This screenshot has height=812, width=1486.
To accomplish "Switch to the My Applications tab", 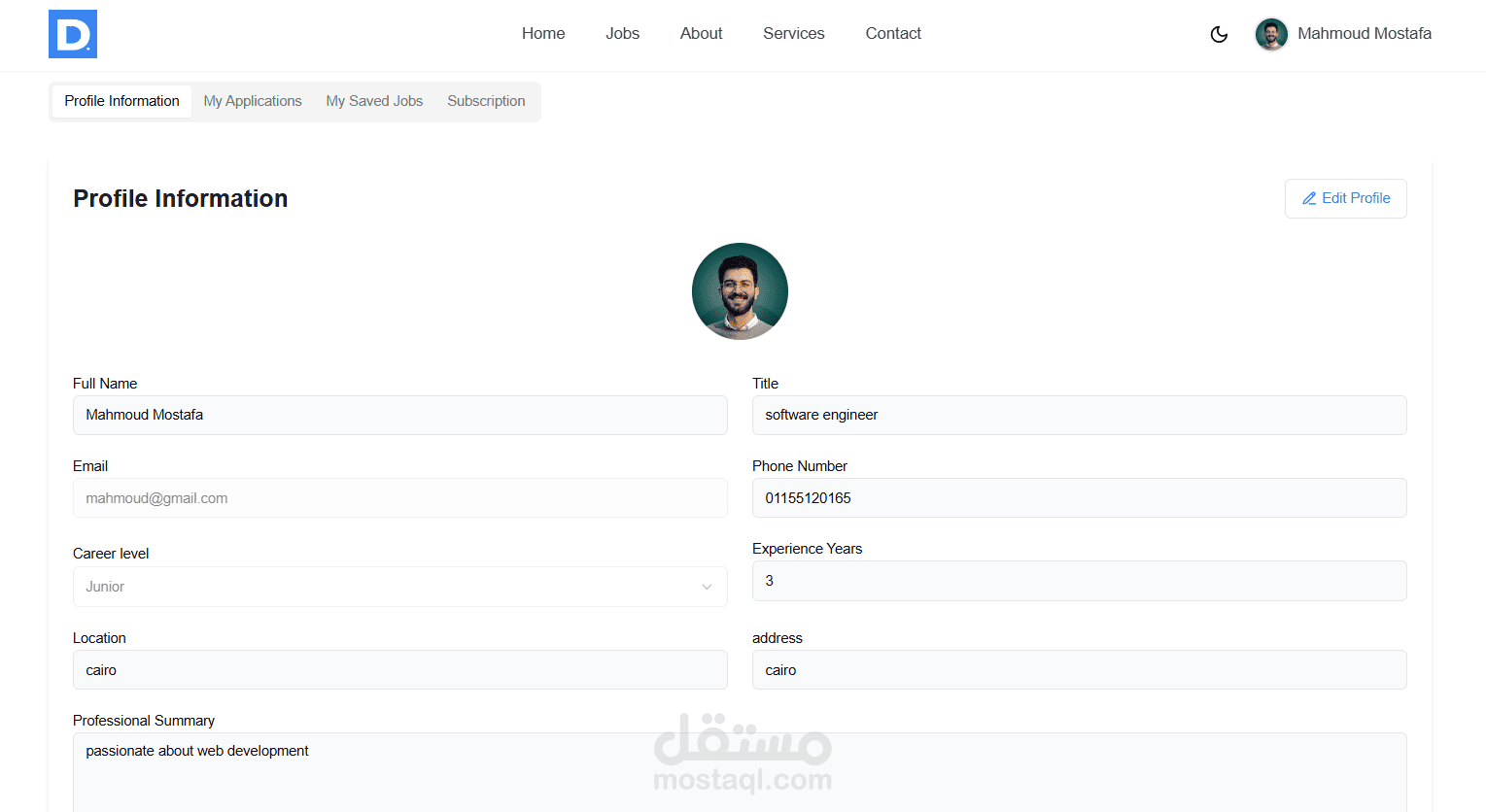I will tap(253, 101).
